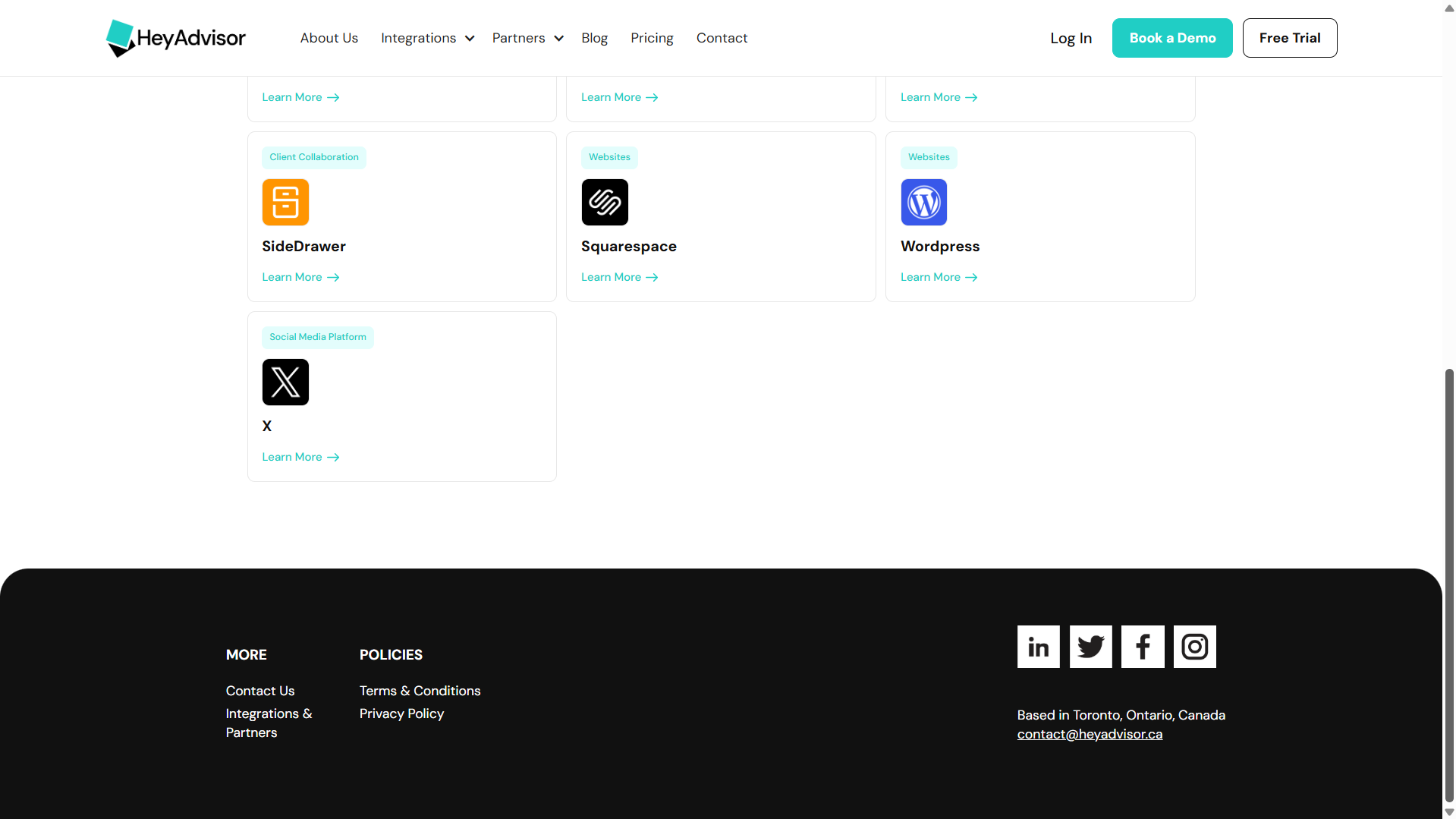This screenshot has height=819, width=1456.
Task: Expand the Partners dropdown menu
Action: (x=527, y=38)
